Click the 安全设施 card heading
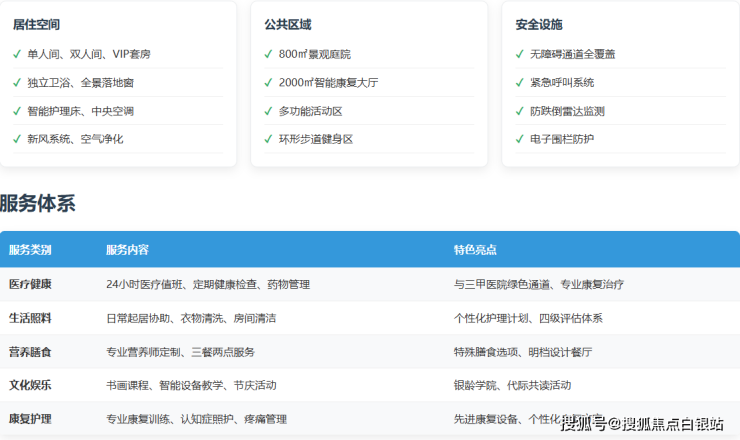Viewport: 740px width, 440px height. click(538, 24)
